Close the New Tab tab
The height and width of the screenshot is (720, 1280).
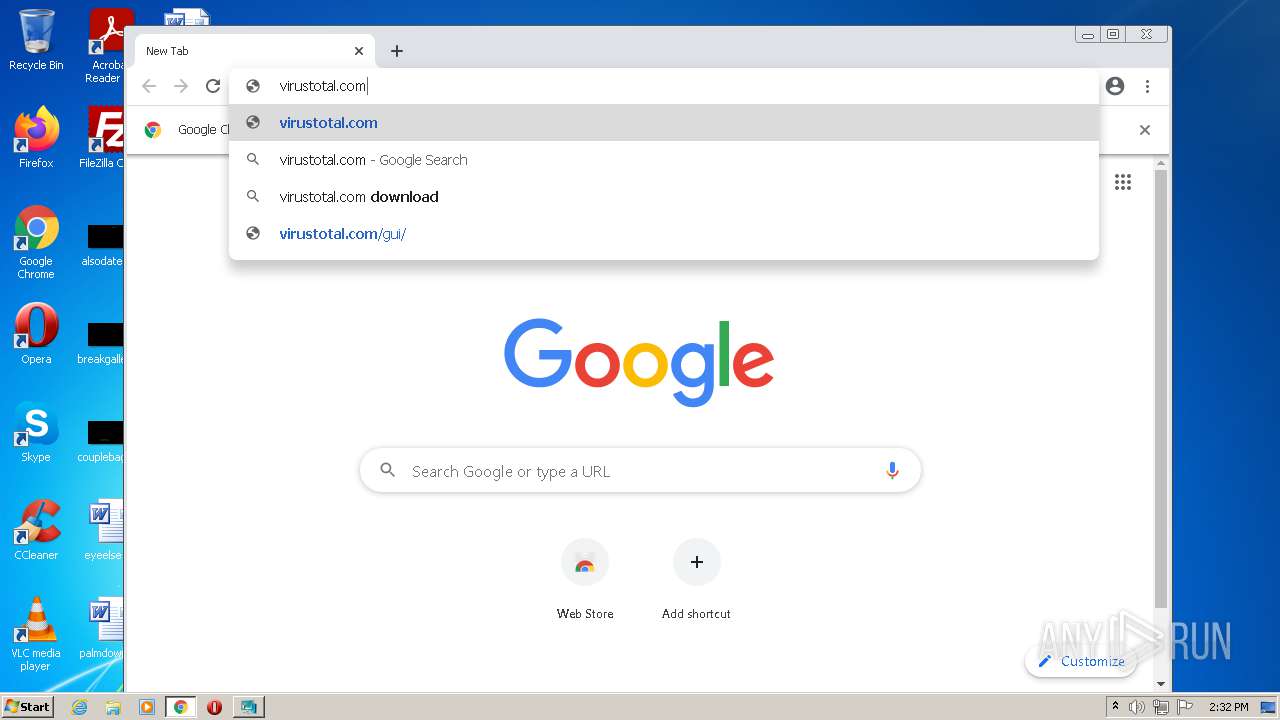tap(359, 51)
